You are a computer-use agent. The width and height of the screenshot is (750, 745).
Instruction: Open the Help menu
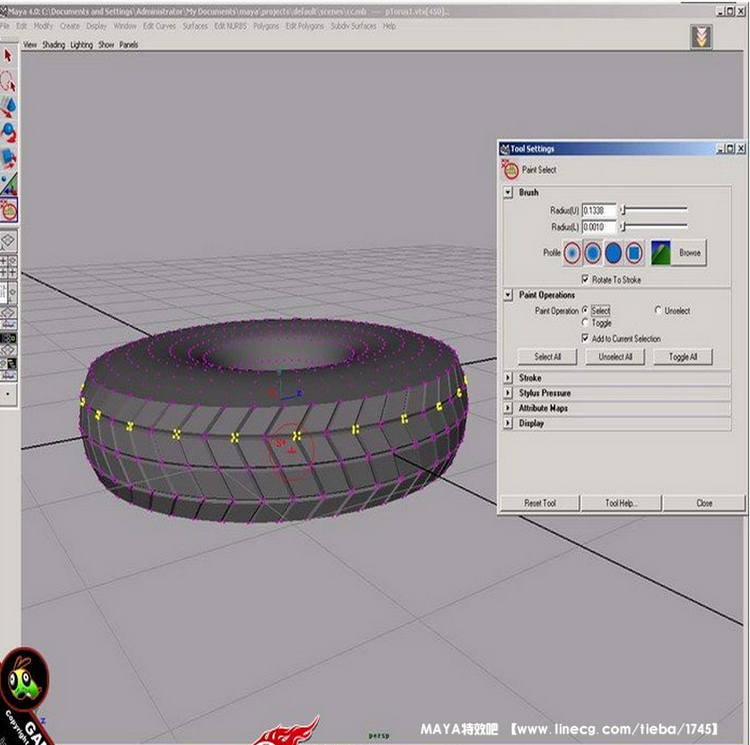pyautogui.click(x=389, y=26)
